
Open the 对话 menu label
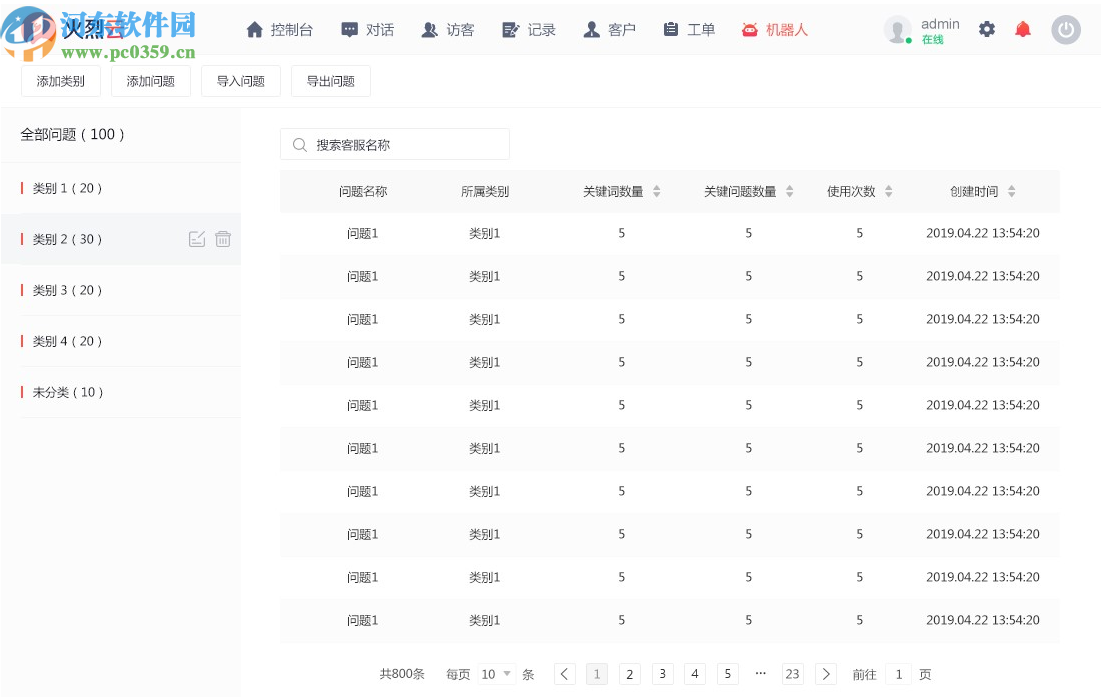pyautogui.click(x=380, y=29)
